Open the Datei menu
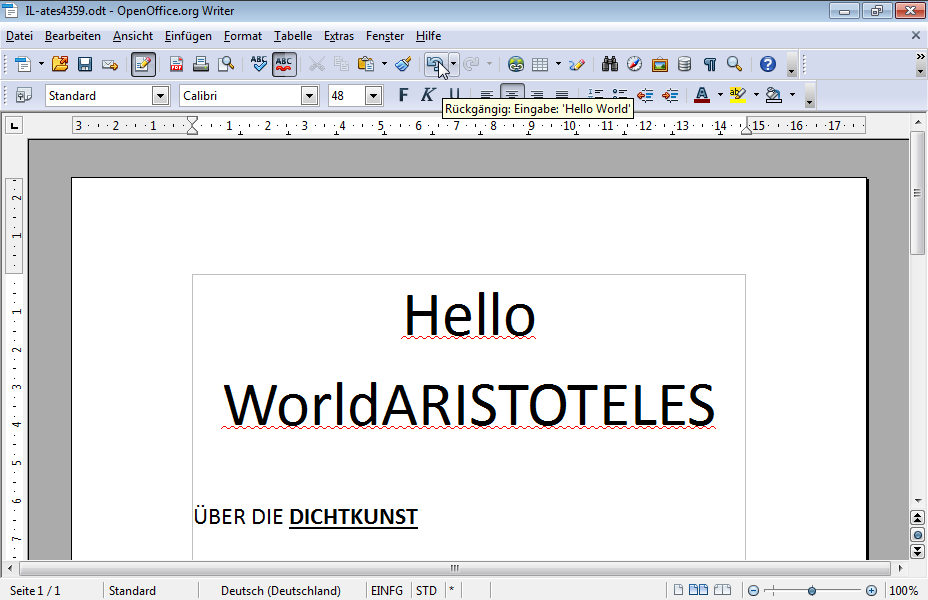This screenshot has height=600, width=928. [x=19, y=36]
